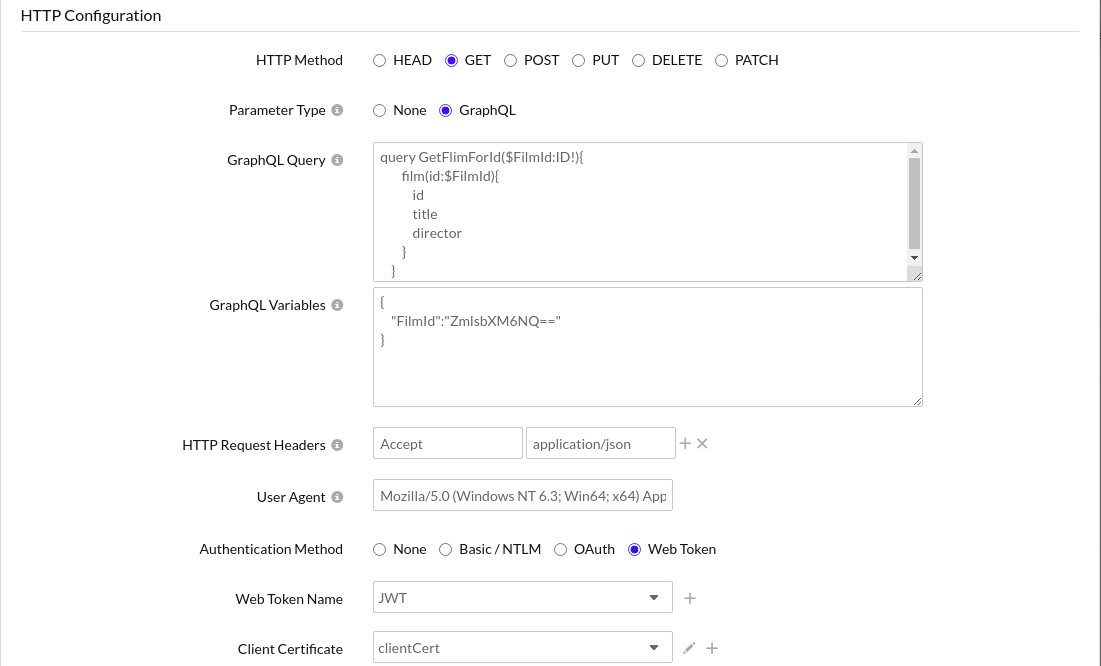Expand the Client Certificate dropdown
The width and height of the screenshot is (1101, 666).
[522, 648]
